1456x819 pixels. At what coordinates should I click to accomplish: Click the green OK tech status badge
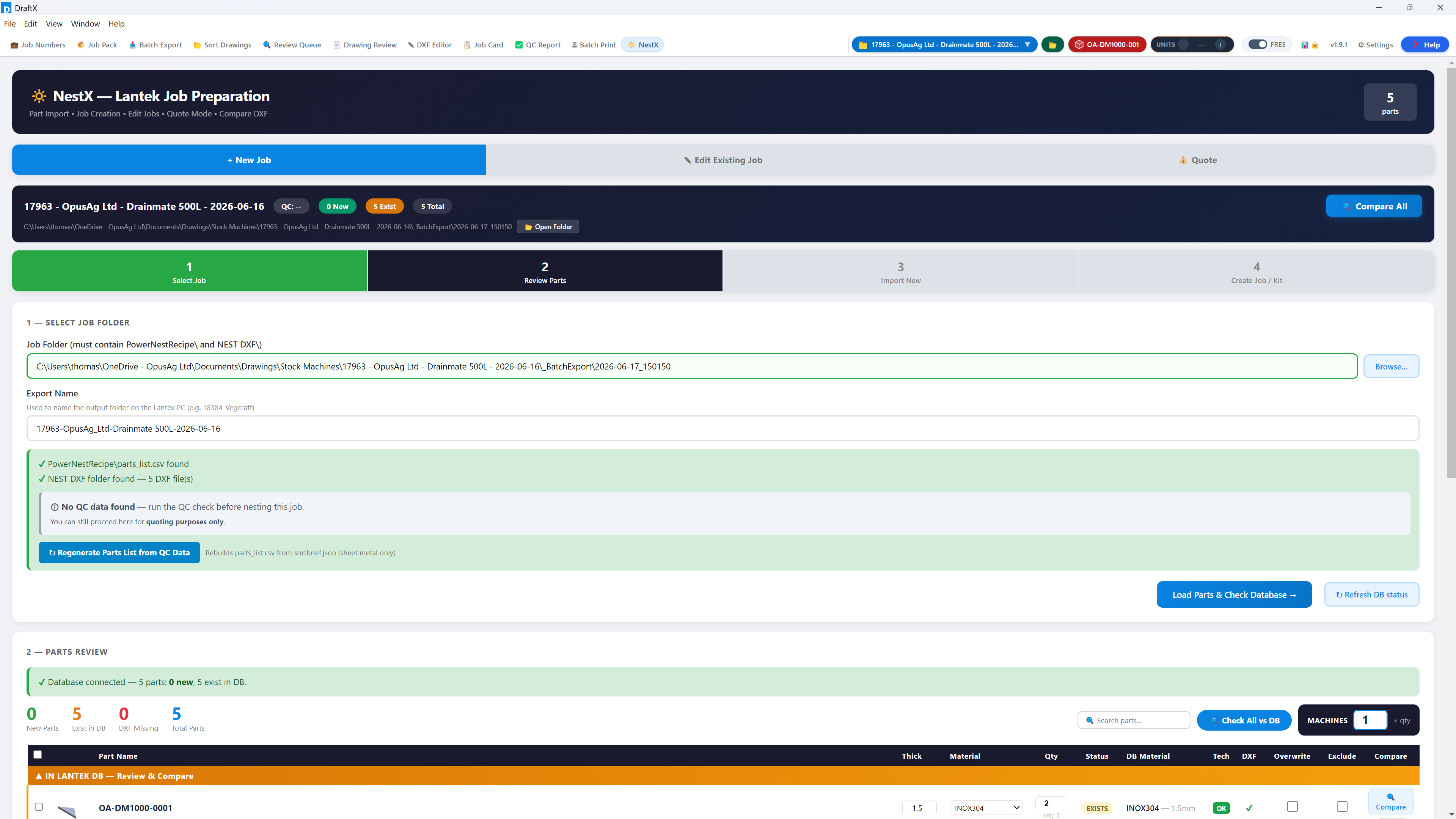point(1221,808)
